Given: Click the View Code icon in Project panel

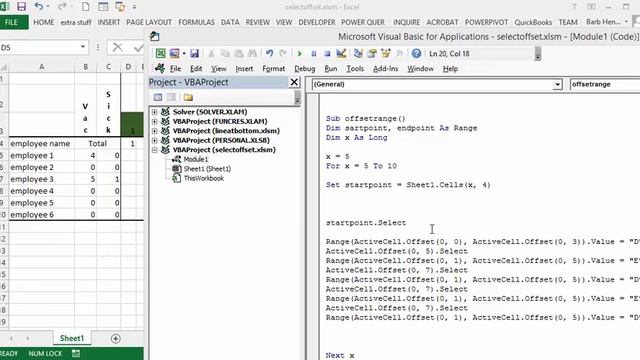Looking at the screenshot, I should tap(158, 97).
